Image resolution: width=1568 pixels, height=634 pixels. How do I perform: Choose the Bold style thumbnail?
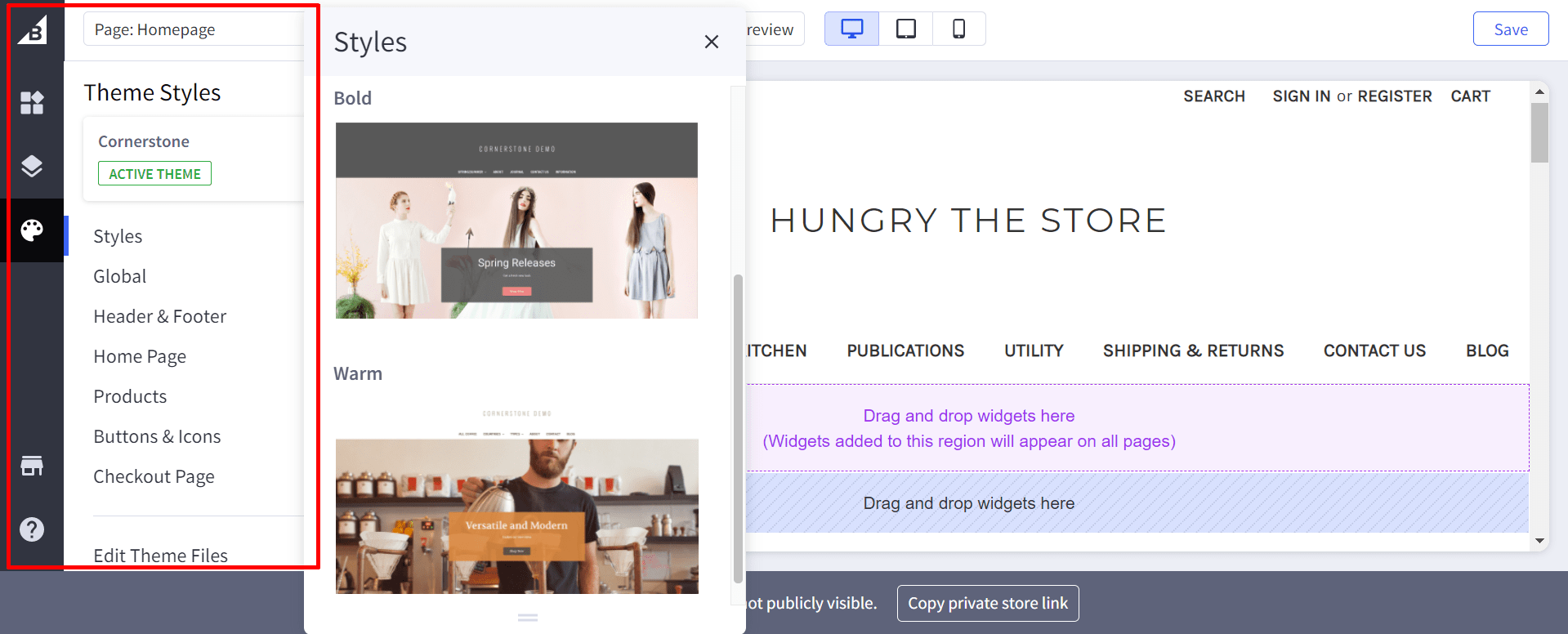516,221
